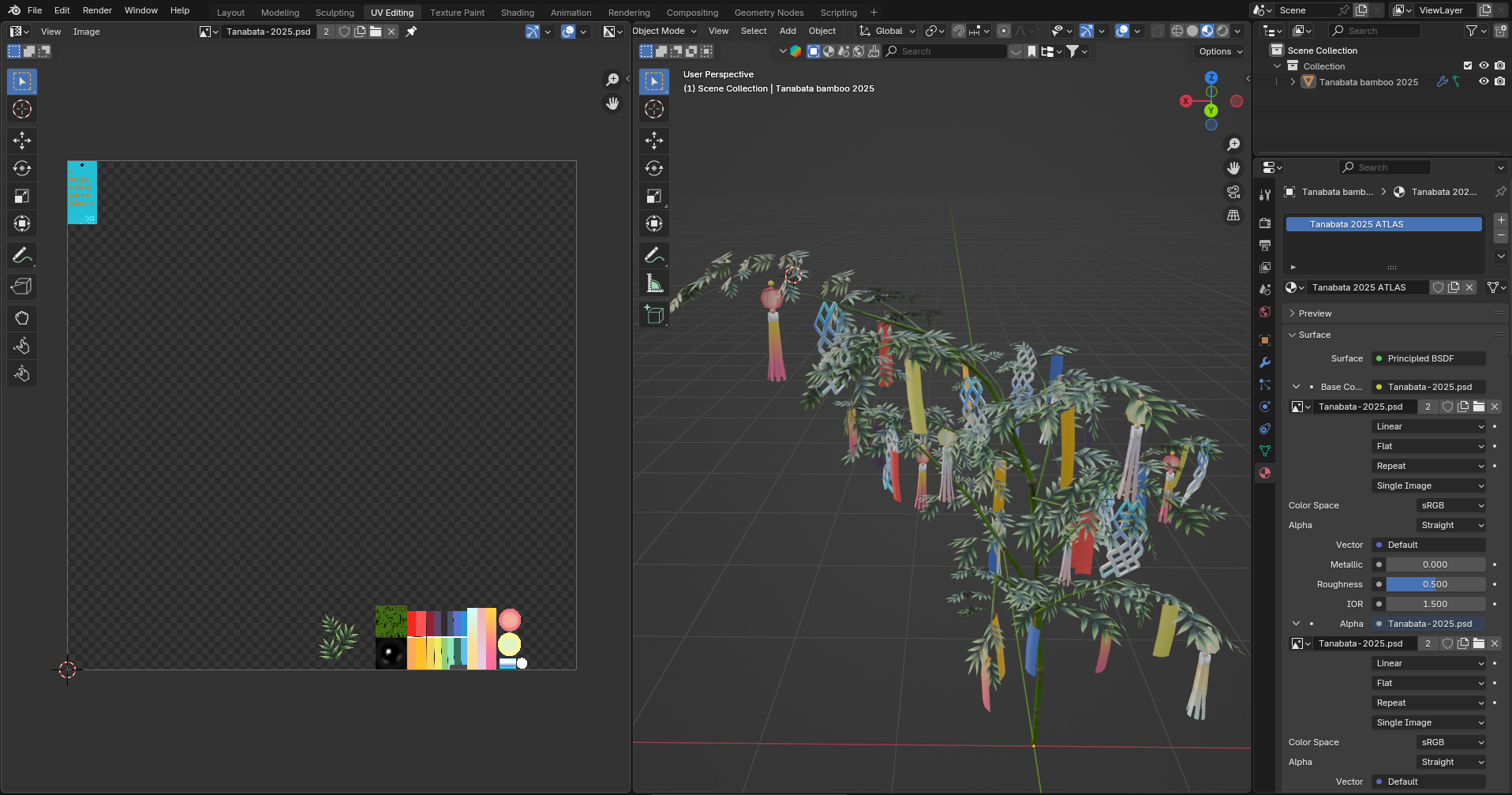
Task: Switch to the Shading workspace tab
Action: [517, 13]
